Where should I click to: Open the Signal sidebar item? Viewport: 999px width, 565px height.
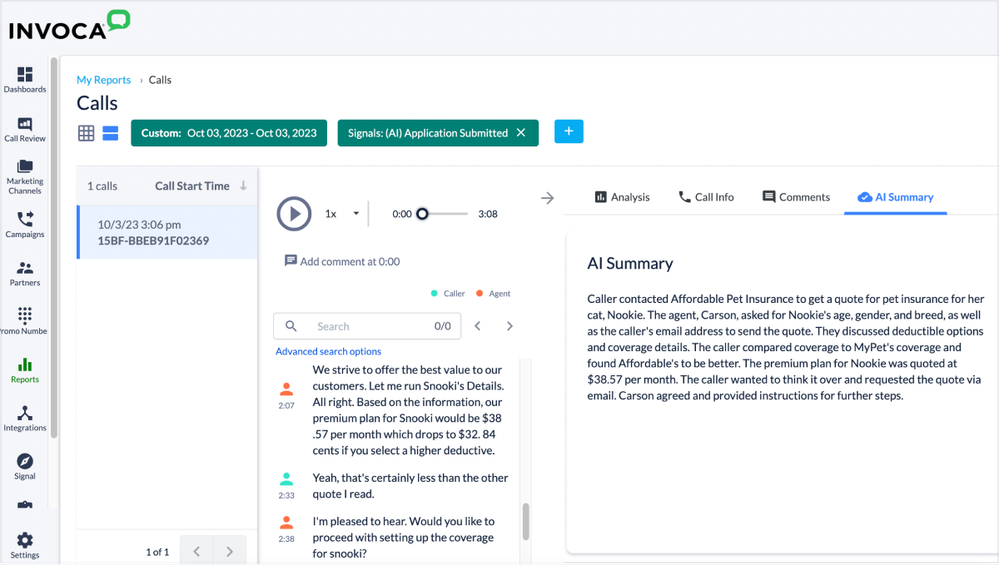point(25,466)
